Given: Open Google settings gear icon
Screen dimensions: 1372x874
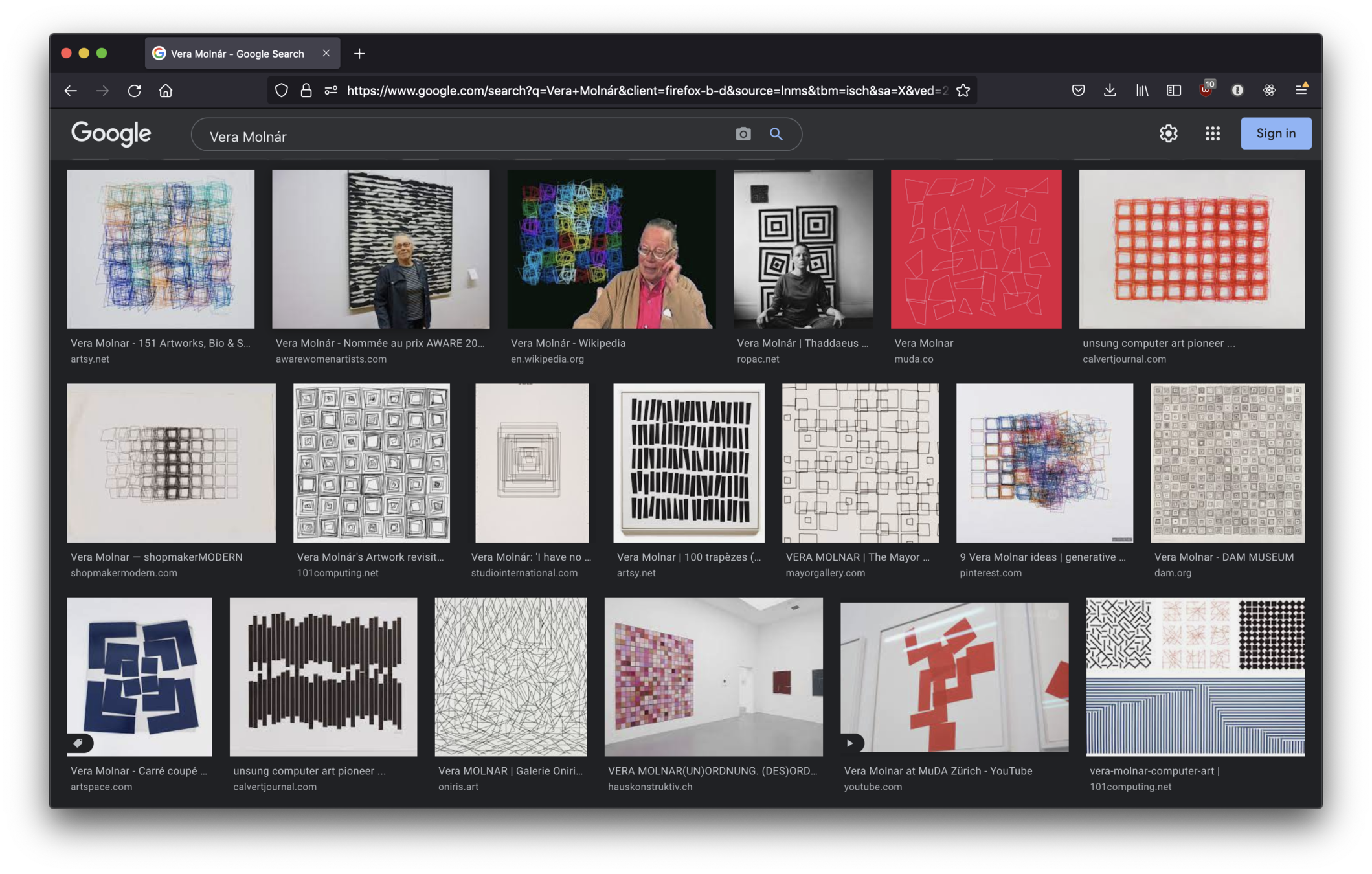Looking at the screenshot, I should click(x=1168, y=133).
